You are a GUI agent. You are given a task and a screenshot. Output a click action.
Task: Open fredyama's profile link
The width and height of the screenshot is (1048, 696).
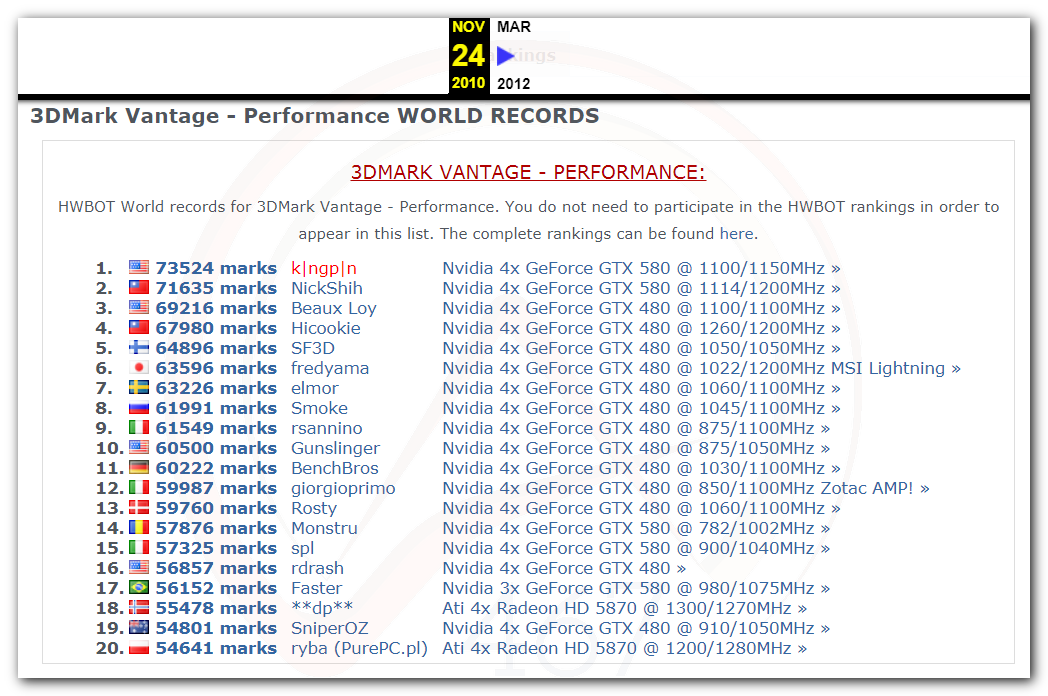point(330,368)
